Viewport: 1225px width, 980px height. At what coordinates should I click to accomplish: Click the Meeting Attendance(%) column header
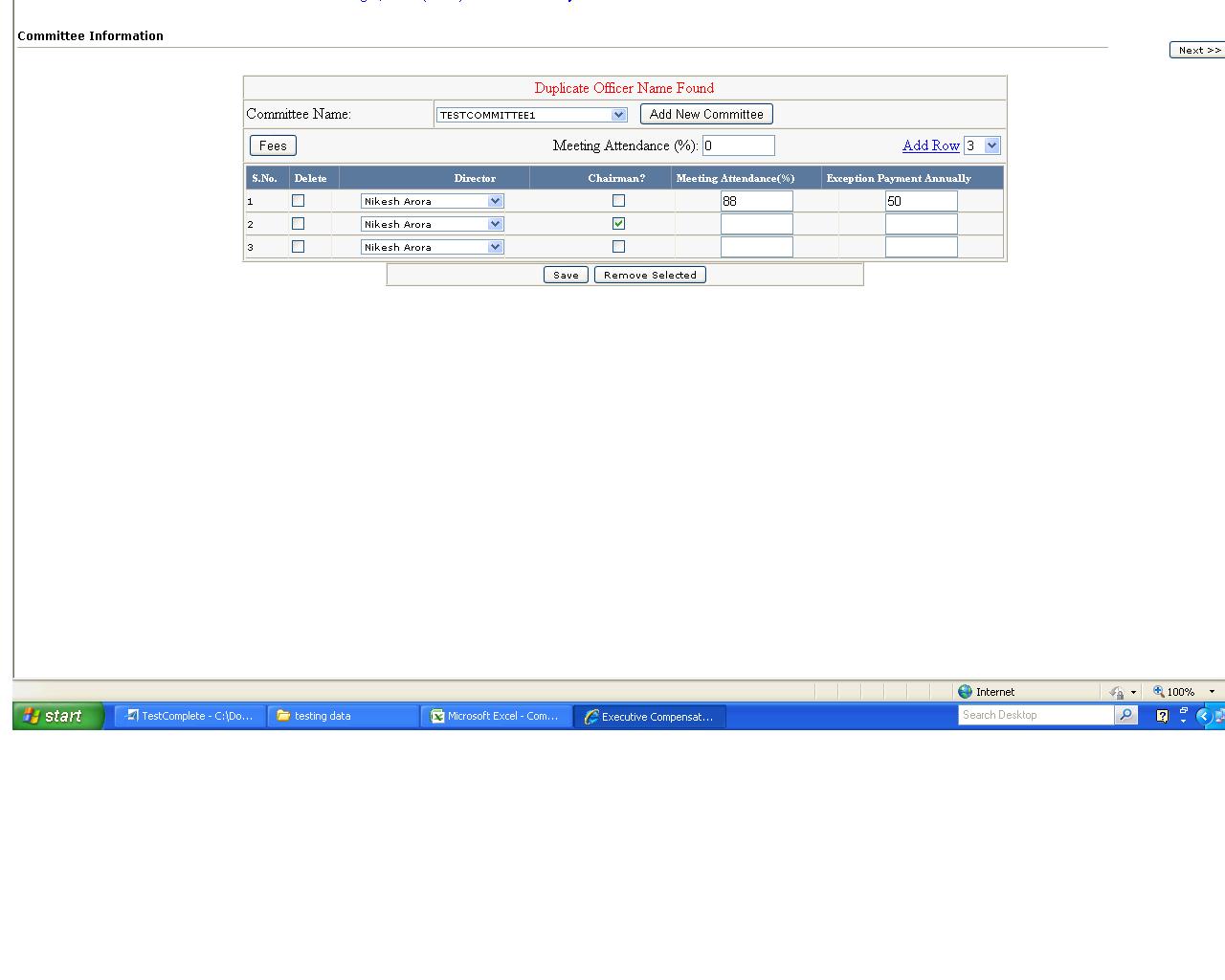735,178
